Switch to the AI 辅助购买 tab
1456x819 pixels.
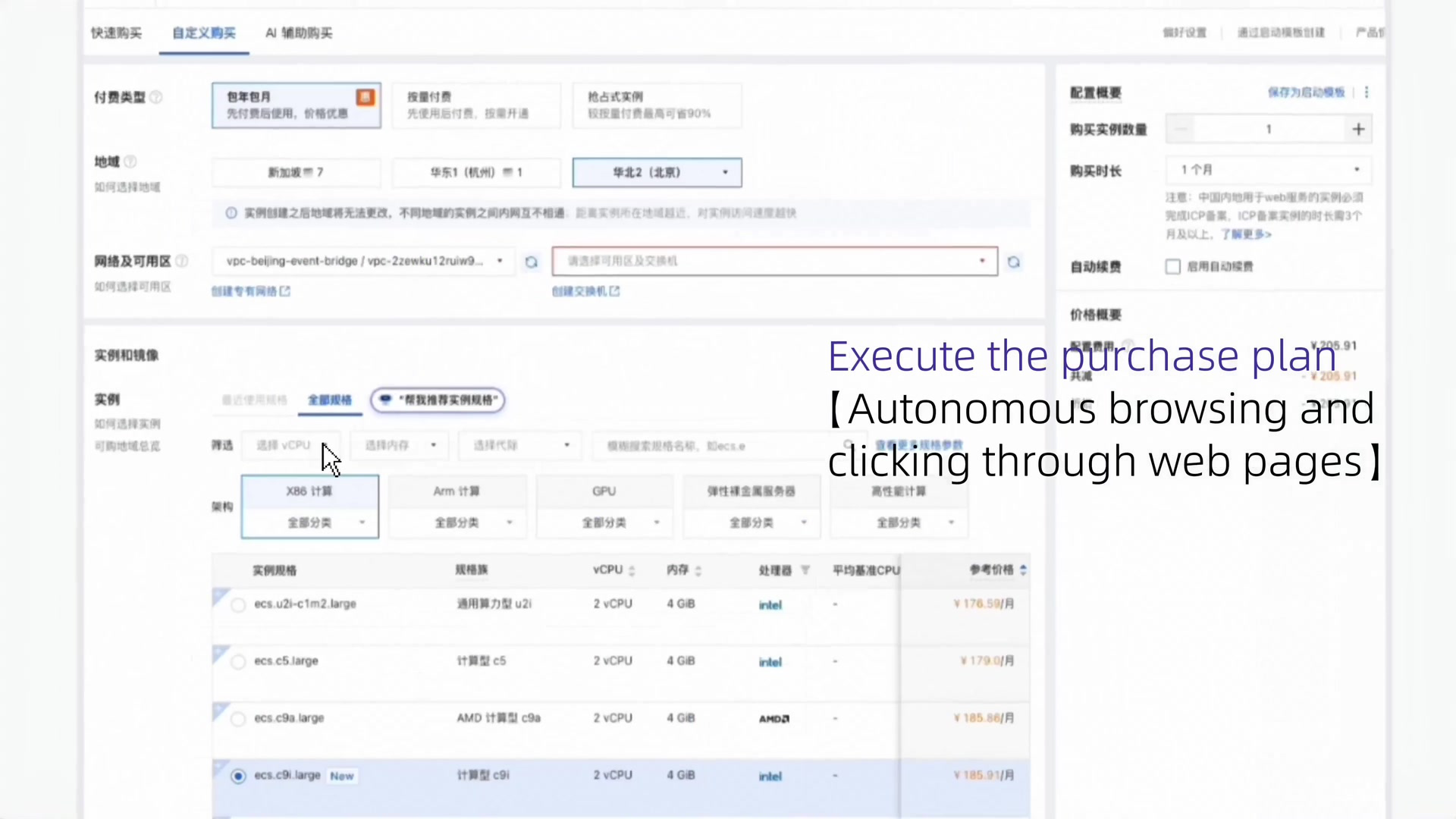299,33
